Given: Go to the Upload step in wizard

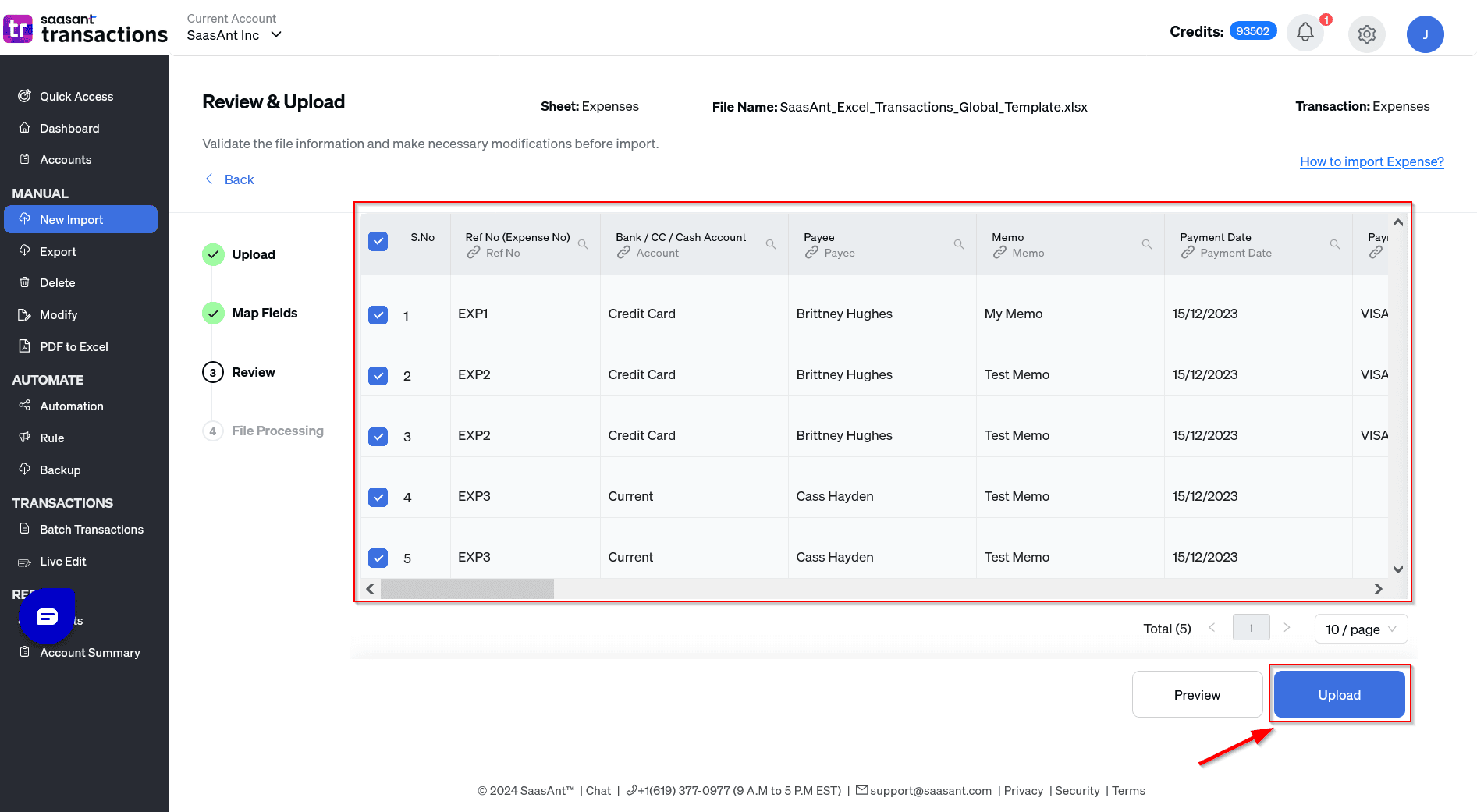Looking at the screenshot, I should (x=253, y=254).
